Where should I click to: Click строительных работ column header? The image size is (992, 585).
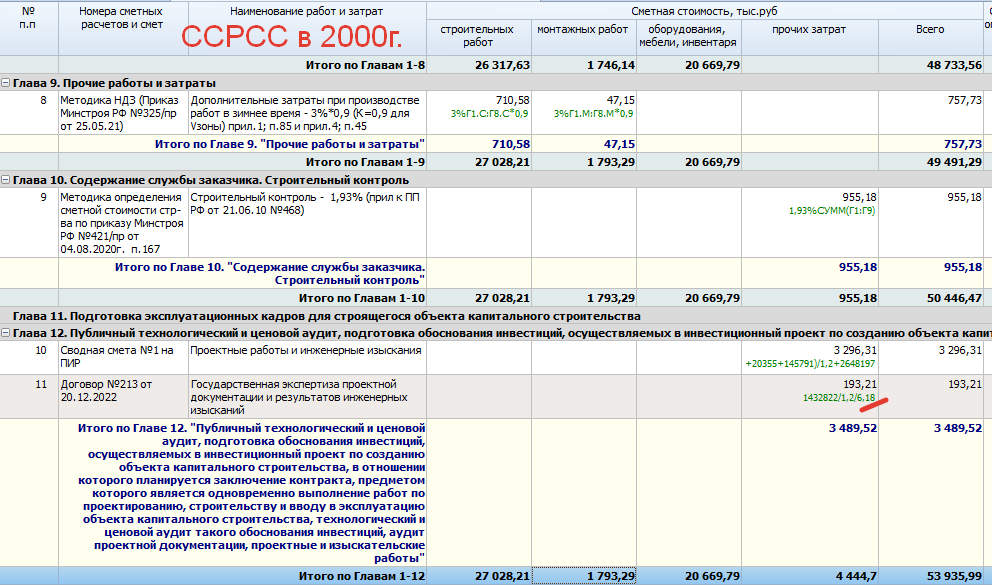pyautogui.click(x=478, y=36)
